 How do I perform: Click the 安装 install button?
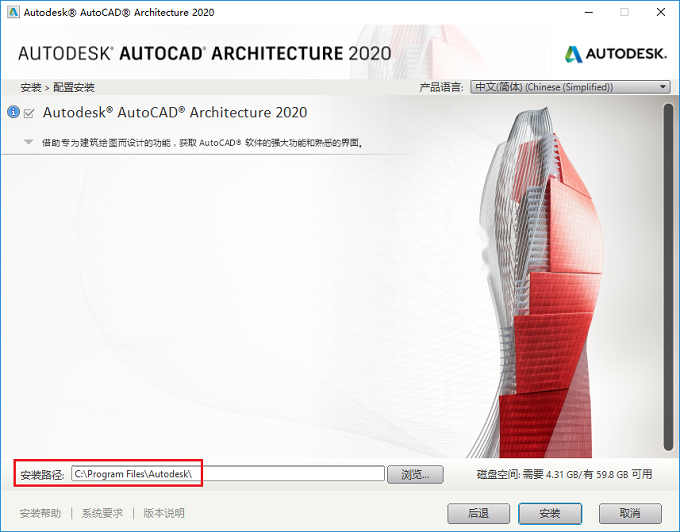coord(550,513)
